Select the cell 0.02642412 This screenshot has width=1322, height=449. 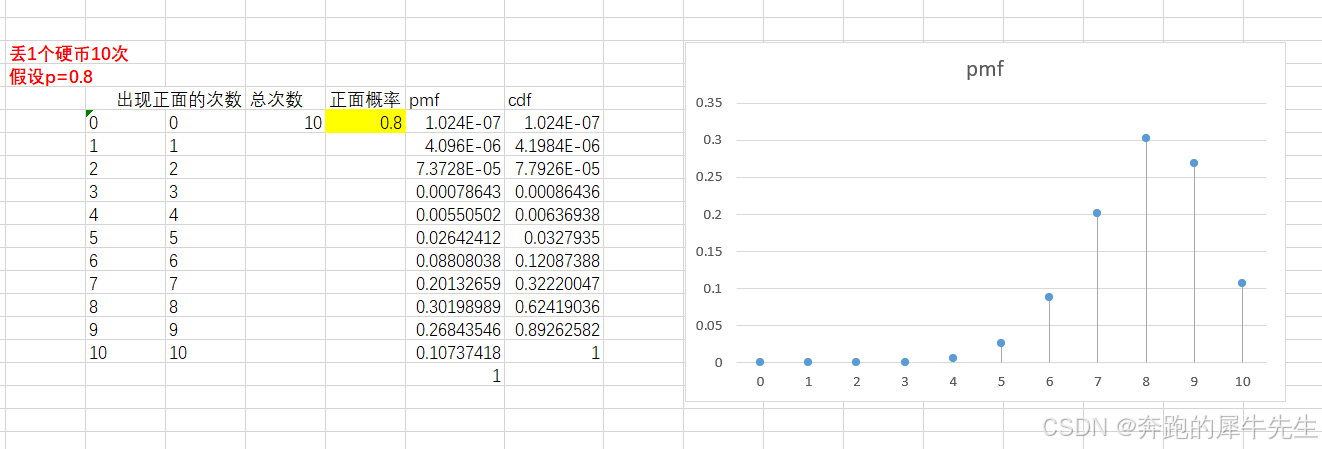point(454,238)
